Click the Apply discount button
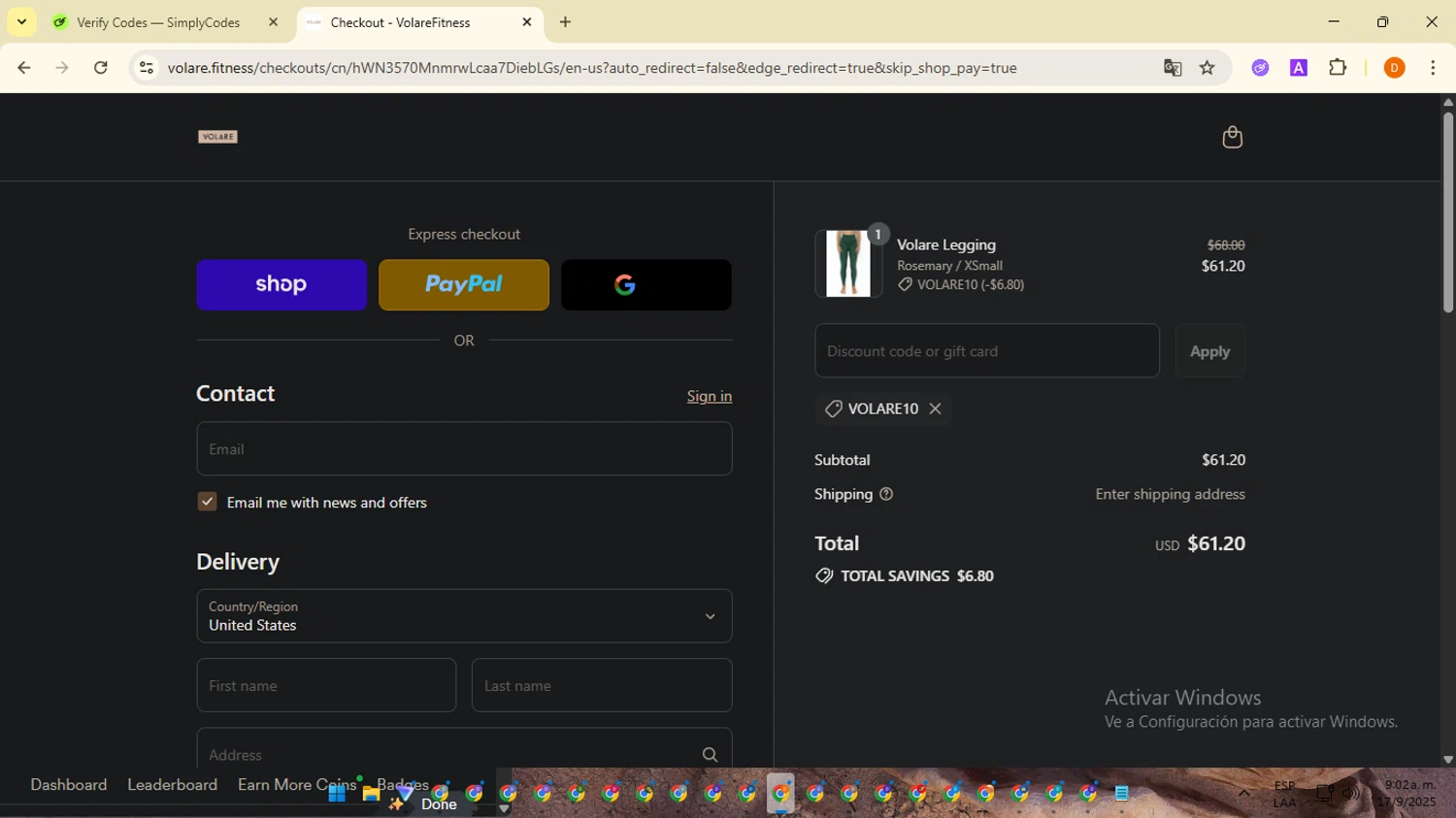This screenshot has width=1456, height=818. pos(1209,351)
